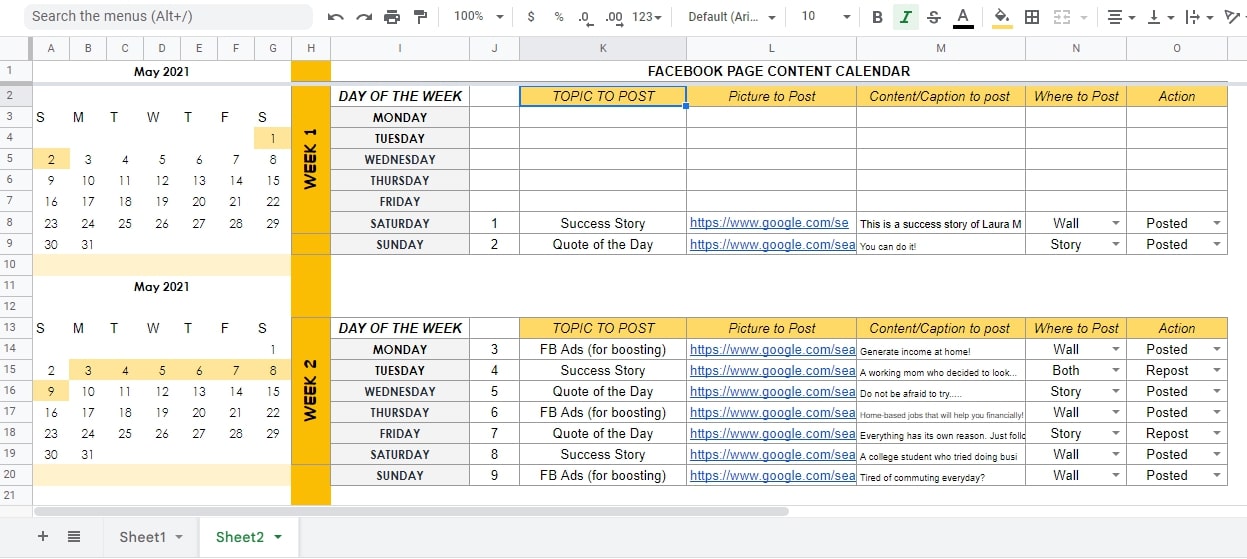The width and height of the screenshot is (1247, 559).
Task: Format selection as currency
Action: (x=530, y=17)
